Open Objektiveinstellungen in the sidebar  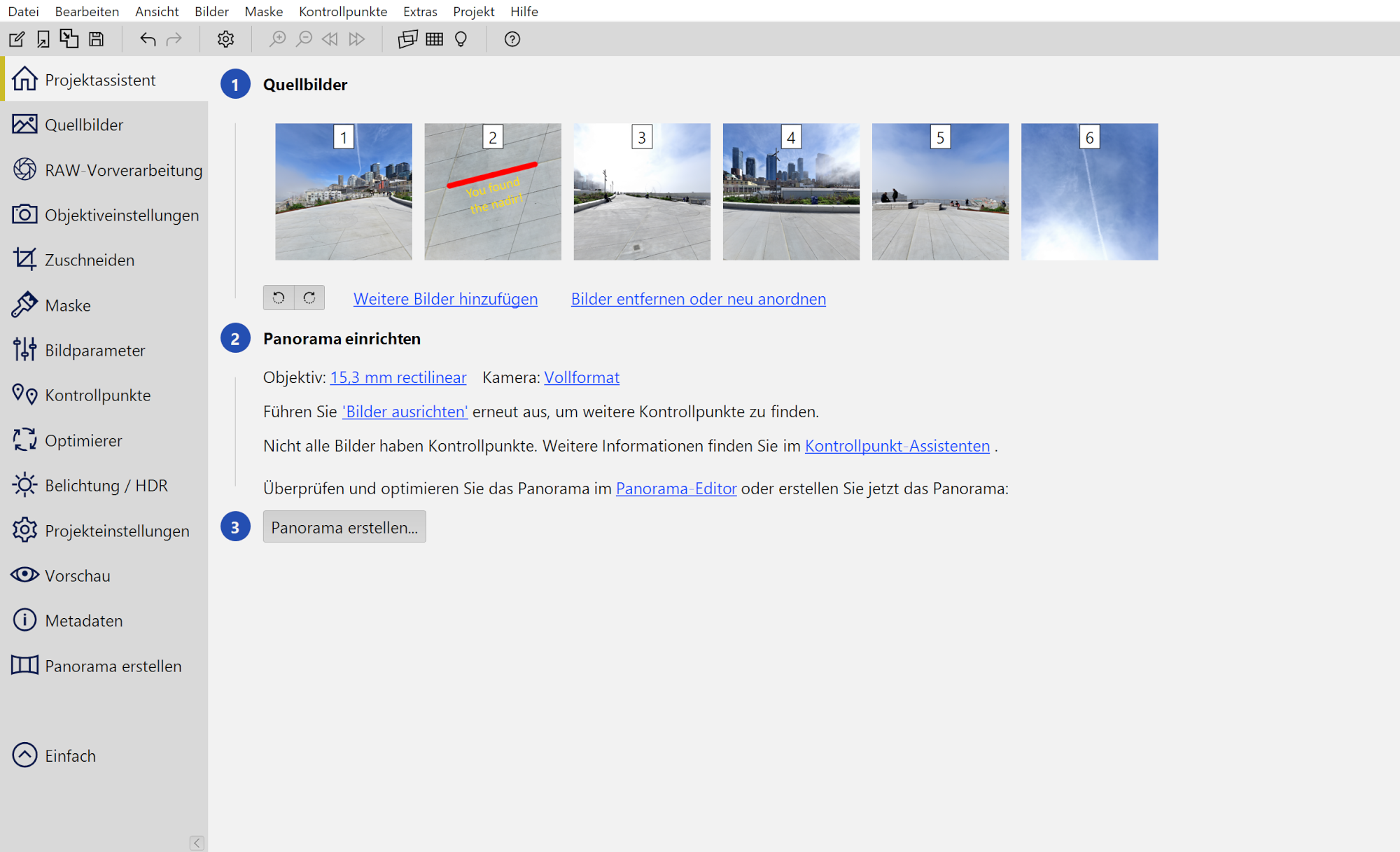[105, 215]
